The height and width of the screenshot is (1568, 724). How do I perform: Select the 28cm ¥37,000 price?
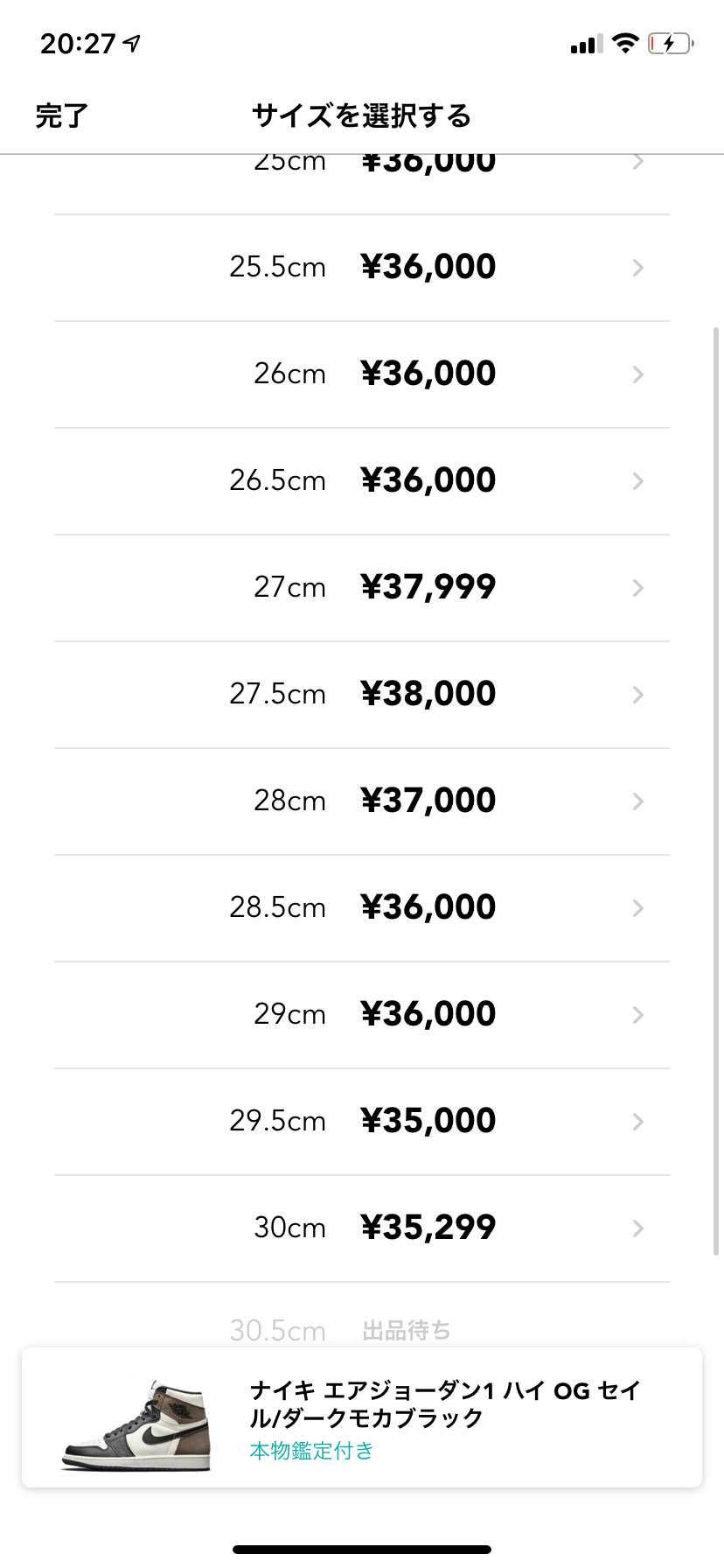[428, 801]
